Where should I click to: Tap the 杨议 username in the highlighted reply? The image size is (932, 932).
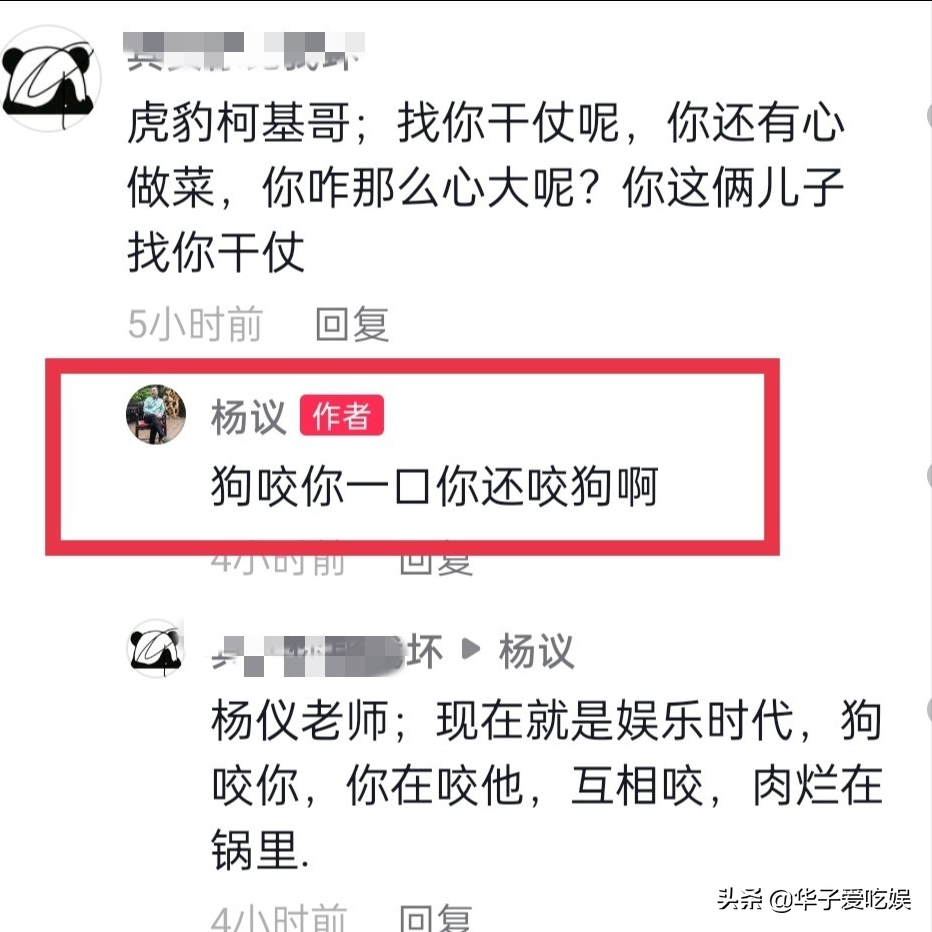click(x=248, y=416)
